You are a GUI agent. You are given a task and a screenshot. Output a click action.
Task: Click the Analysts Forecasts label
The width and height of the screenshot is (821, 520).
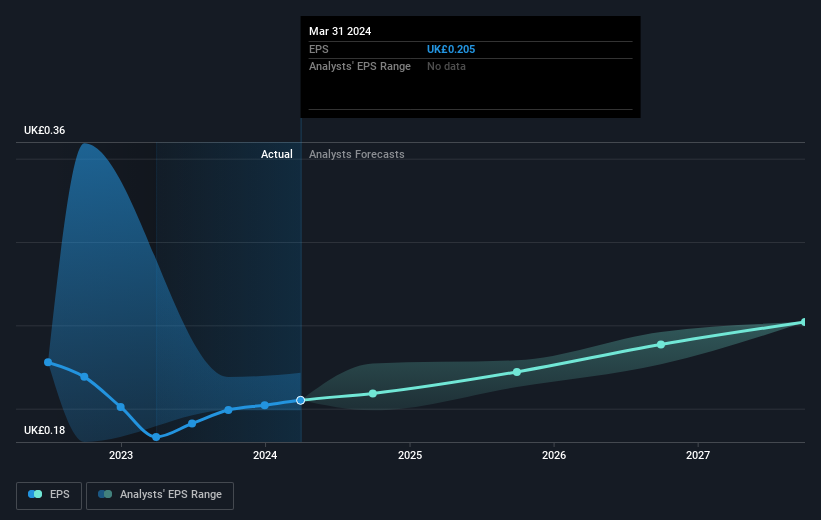pos(357,154)
